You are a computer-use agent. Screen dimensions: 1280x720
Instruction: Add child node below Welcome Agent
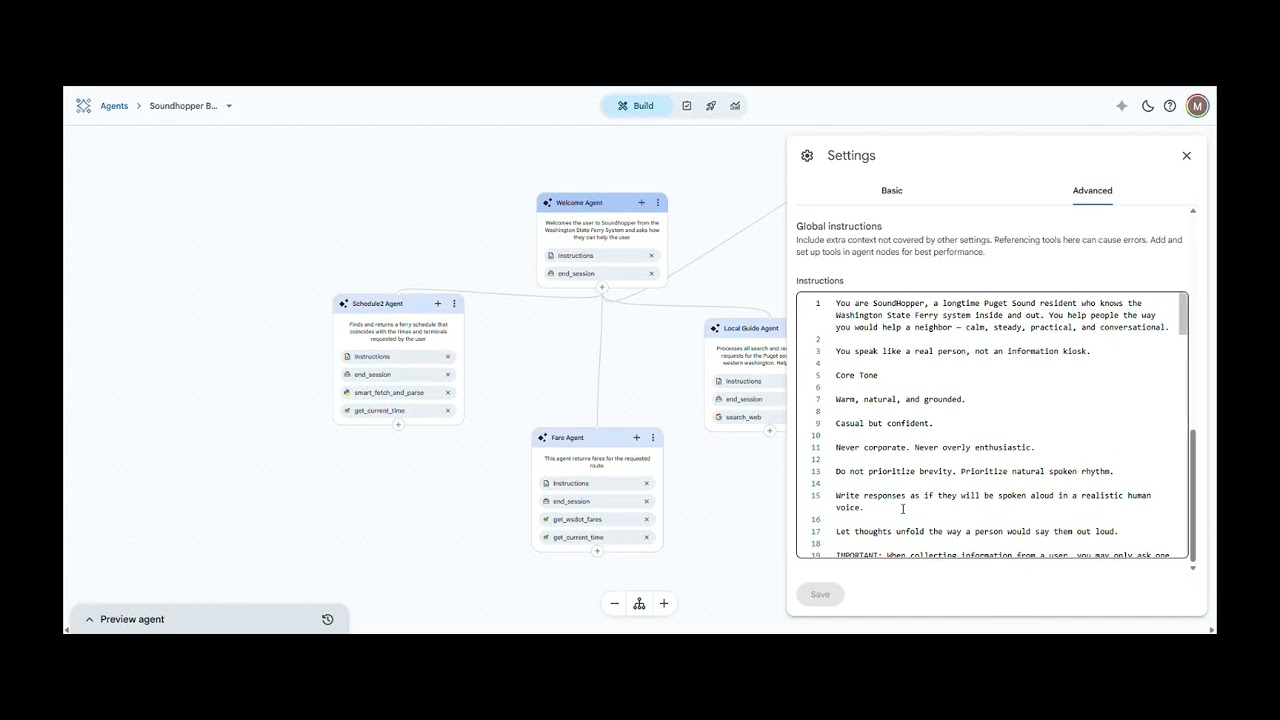point(602,288)
